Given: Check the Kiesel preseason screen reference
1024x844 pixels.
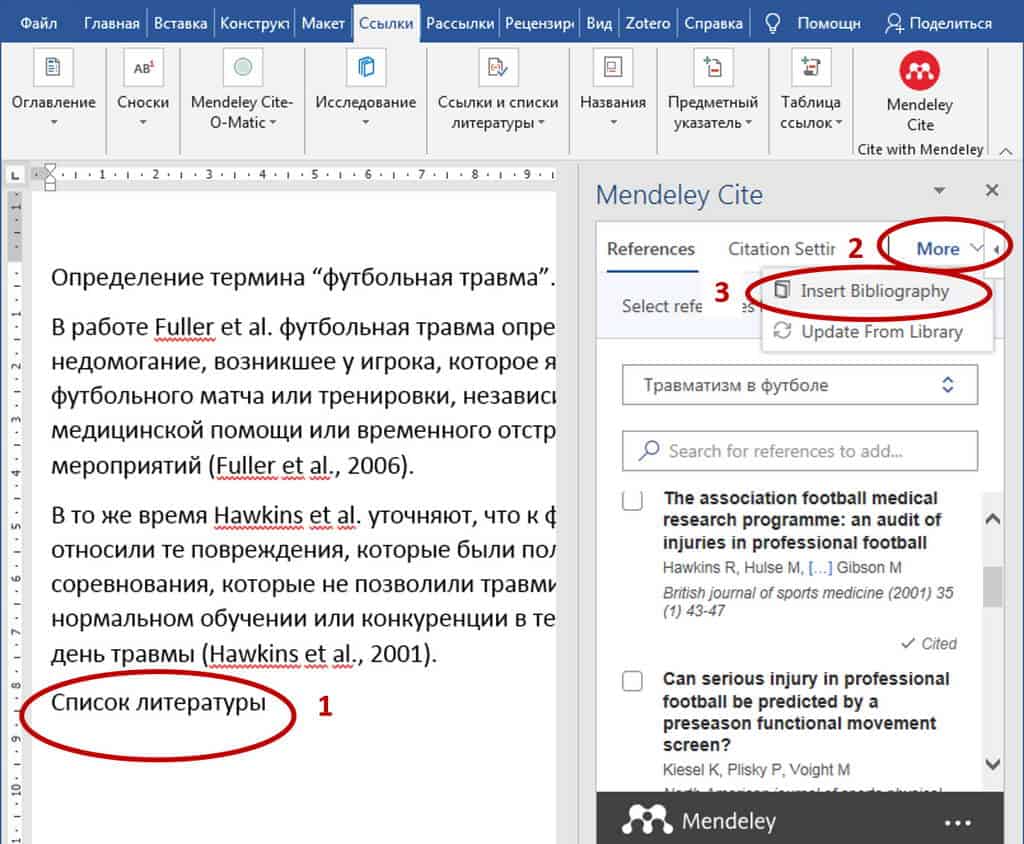Looking at the screenshot, I should pyautogui.click(x=632, y=681).
